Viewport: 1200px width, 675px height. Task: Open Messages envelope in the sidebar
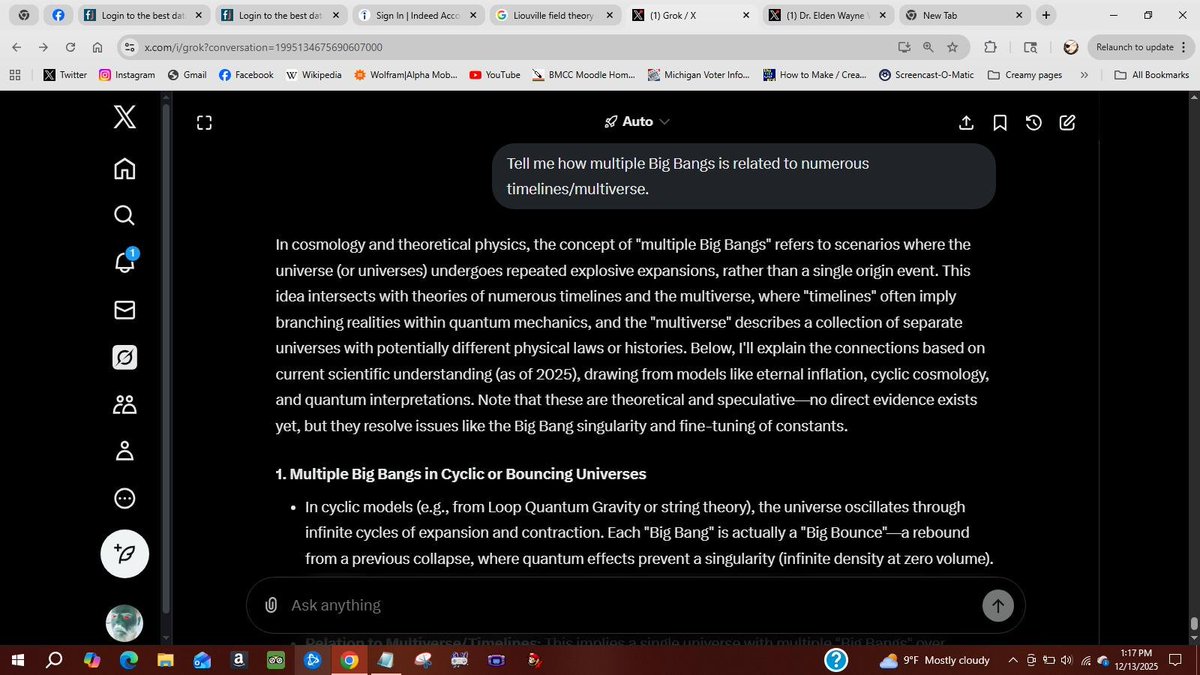tap(124, 310)
